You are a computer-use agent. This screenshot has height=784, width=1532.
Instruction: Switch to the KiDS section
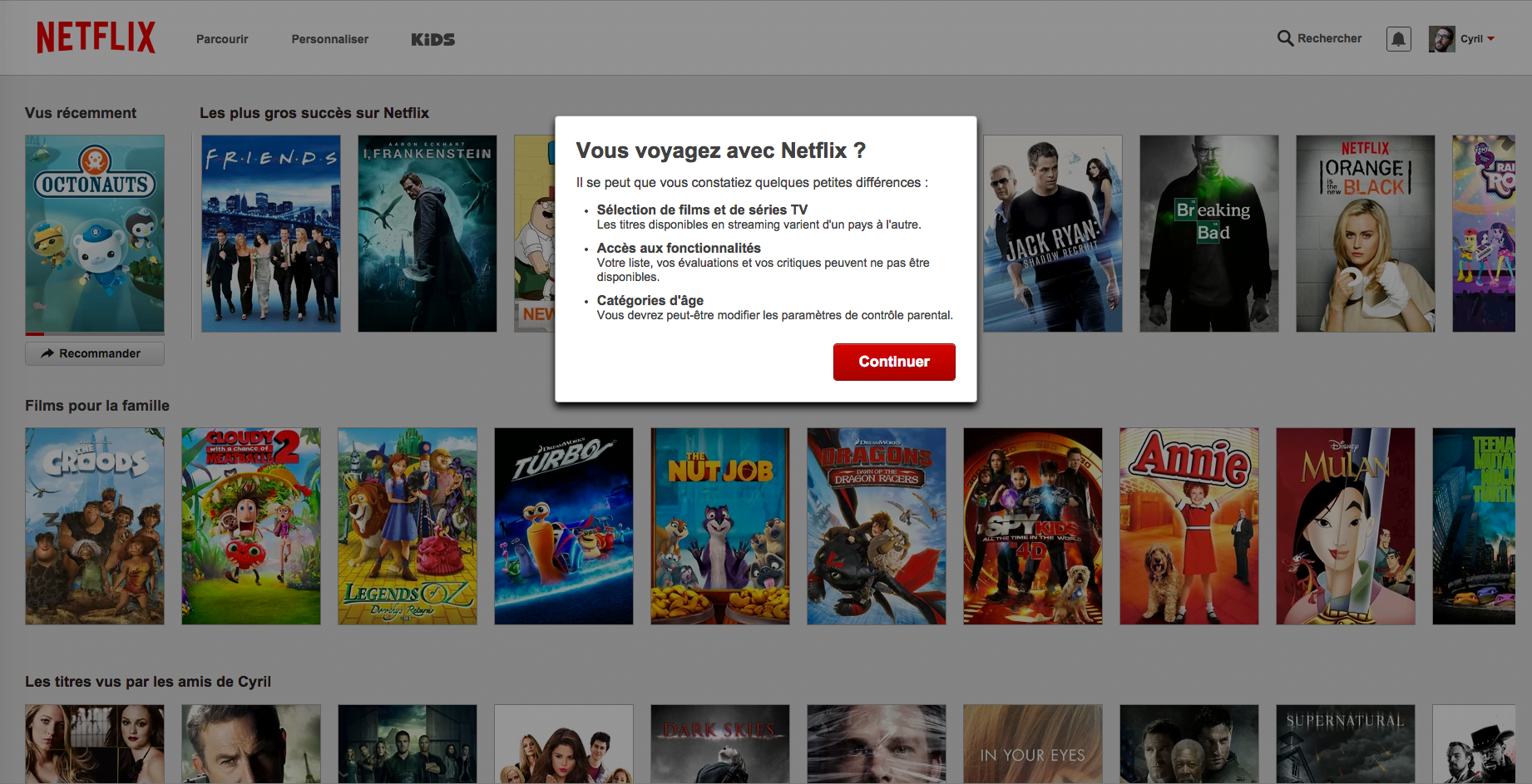tap(433, 40)
